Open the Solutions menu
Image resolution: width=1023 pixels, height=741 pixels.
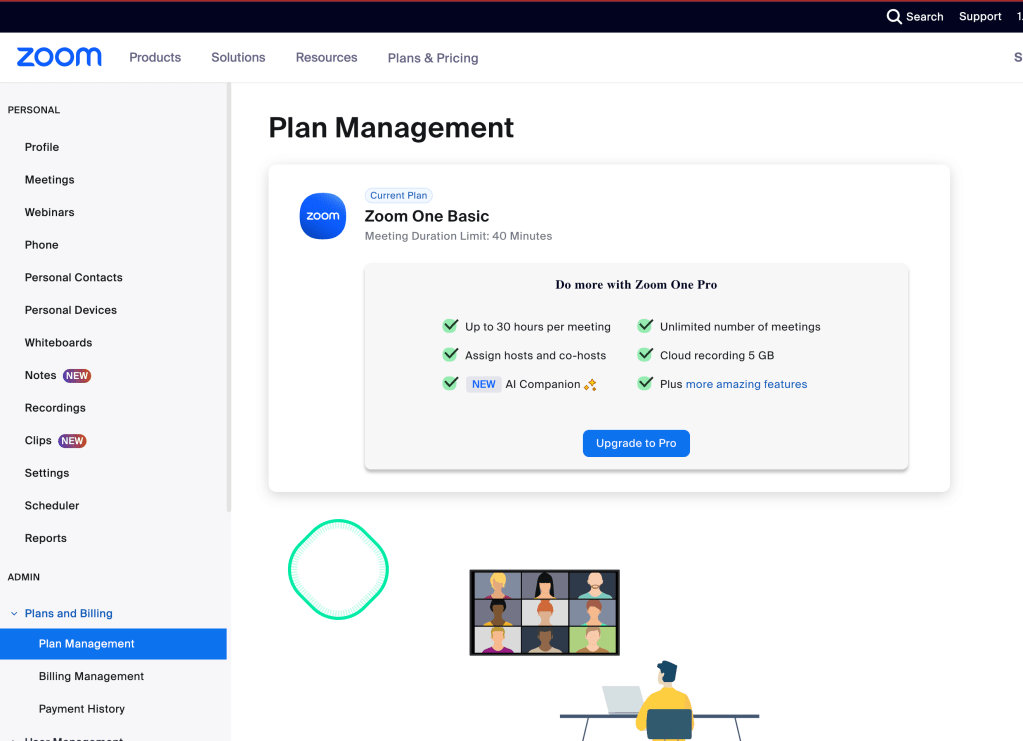[x=238, y=57]
